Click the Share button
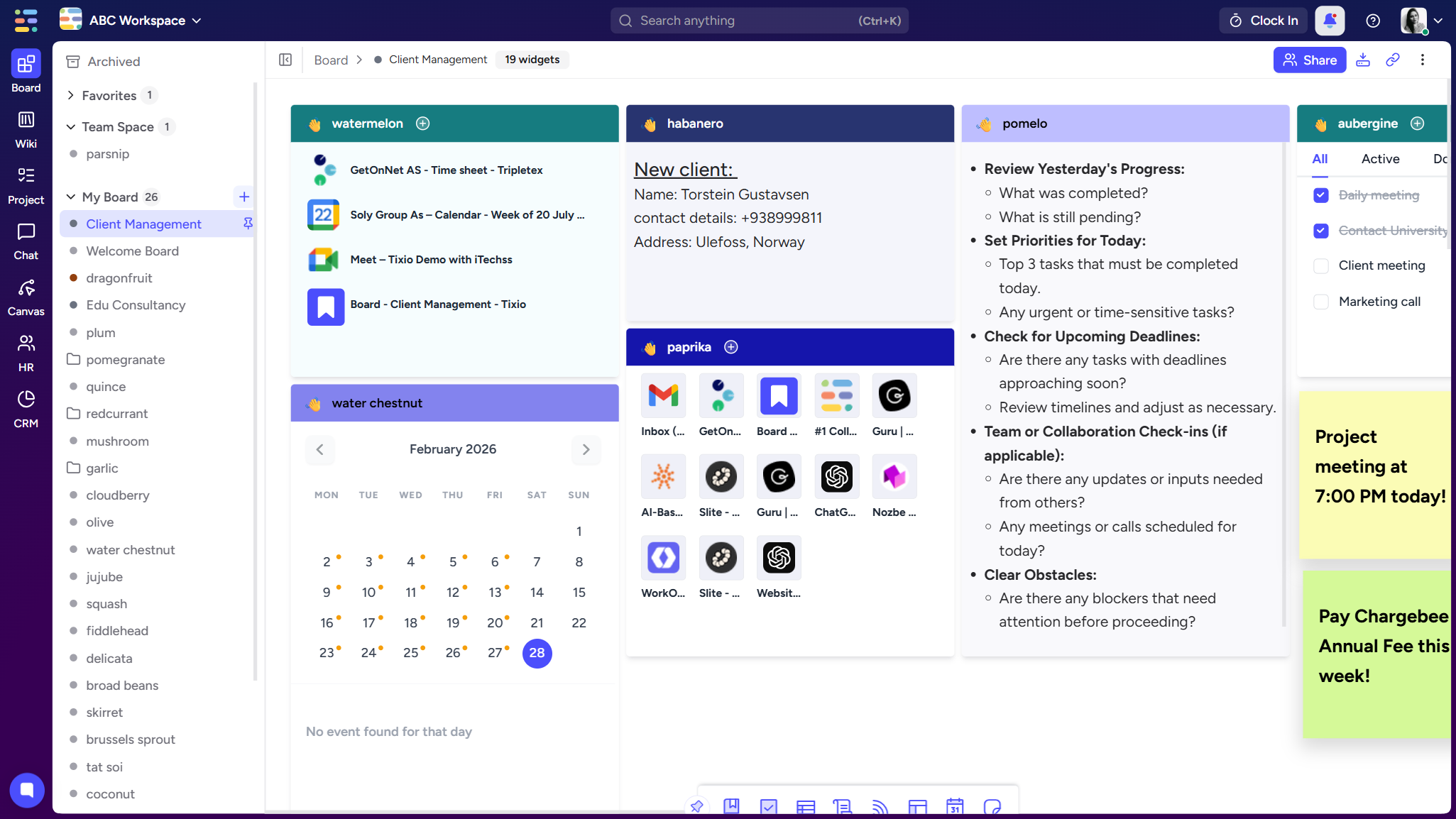1456x819 pixels. point(1310,60)
